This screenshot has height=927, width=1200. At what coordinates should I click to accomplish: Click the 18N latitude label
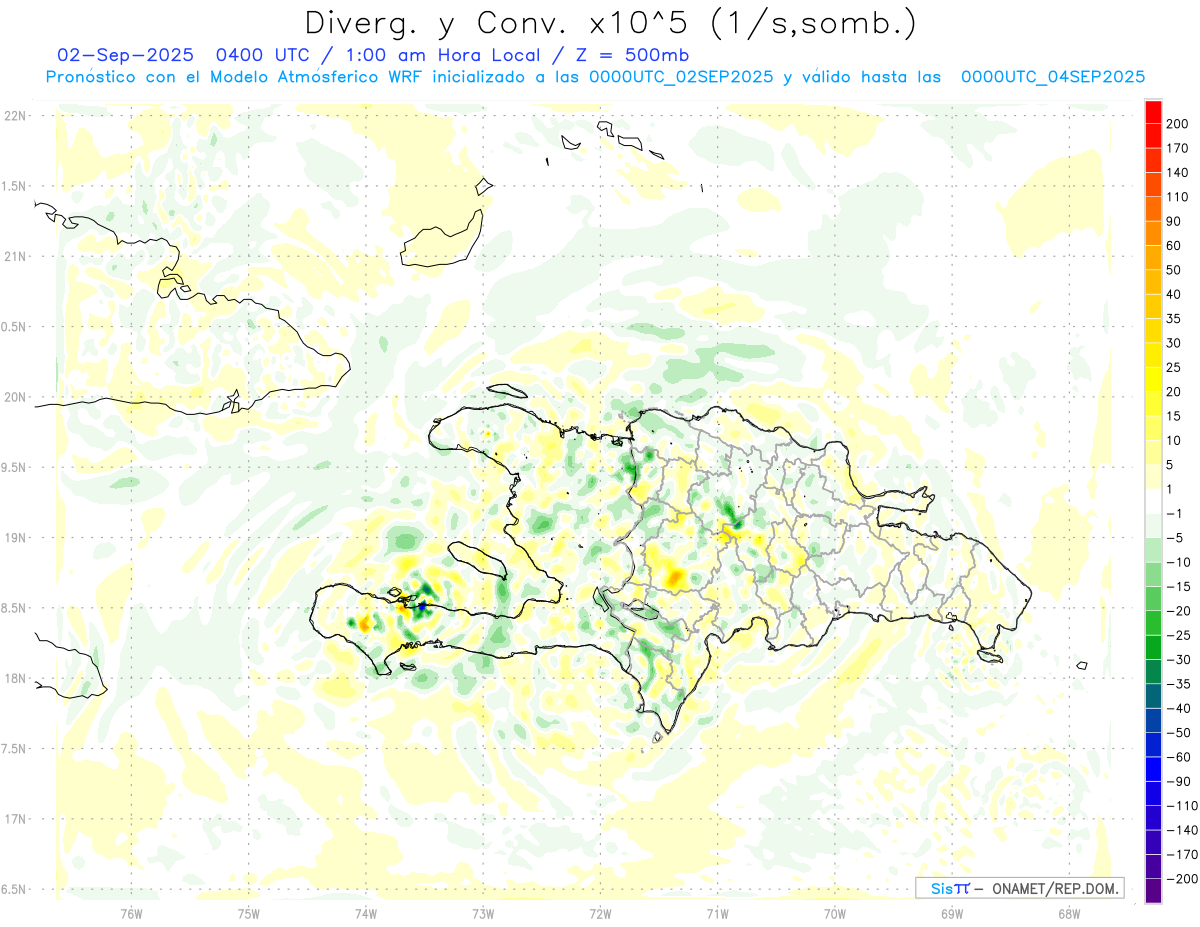point(14,678)
